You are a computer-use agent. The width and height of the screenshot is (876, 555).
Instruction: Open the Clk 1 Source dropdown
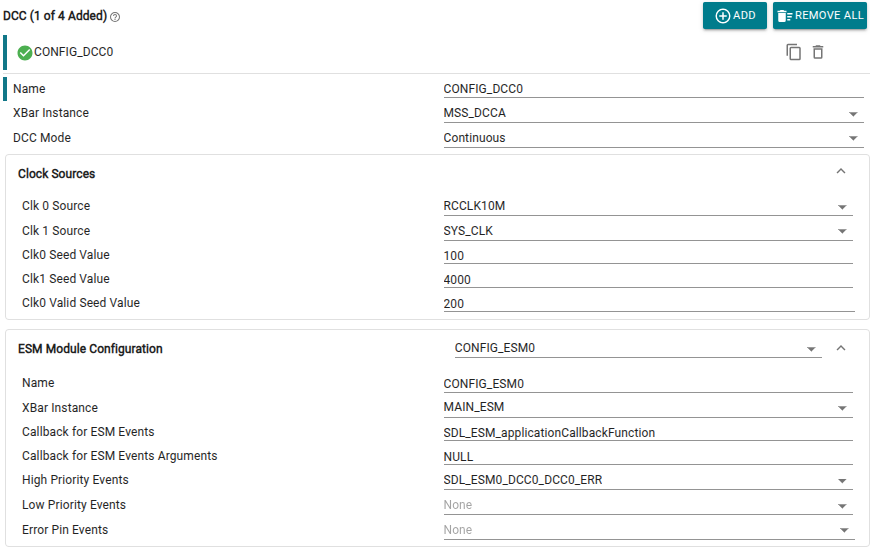(x=648, y=231)
